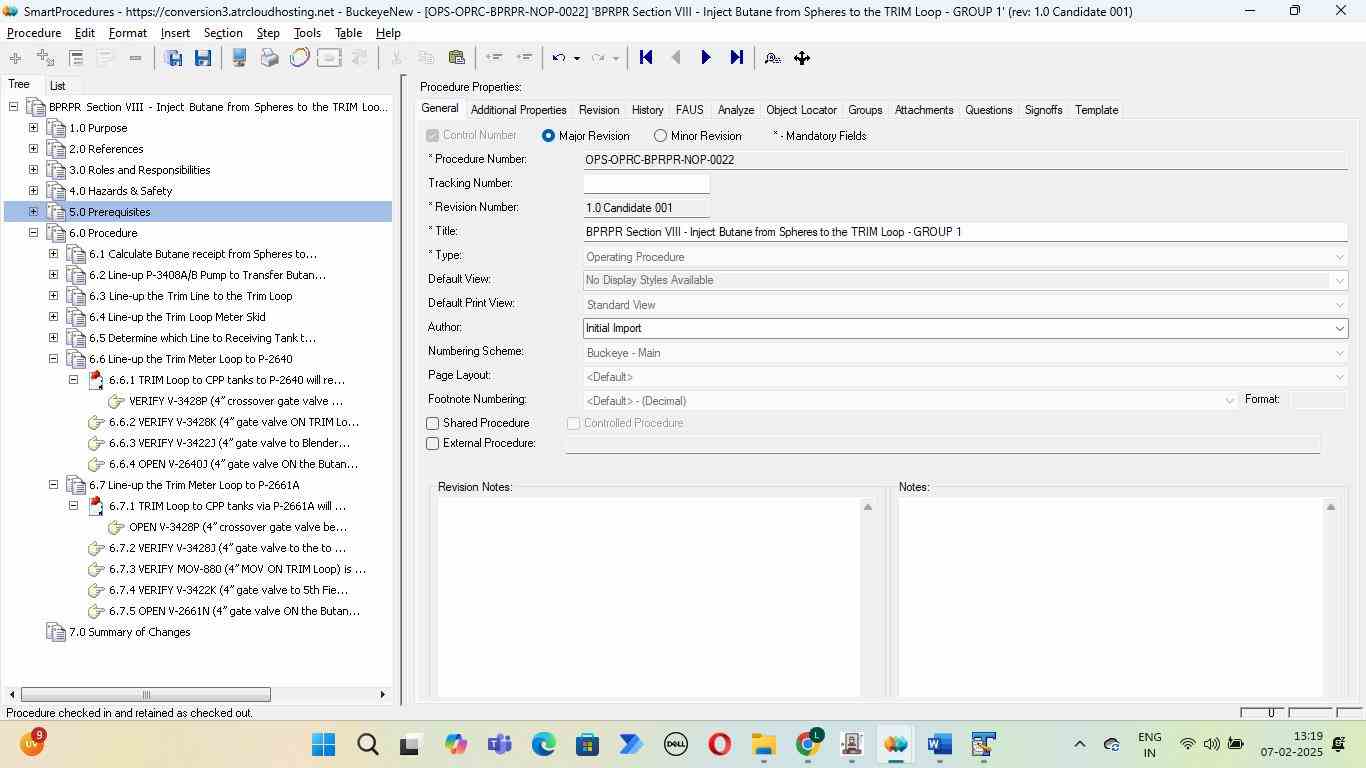Click step icon of 6.6.2 VERIFY V-3428K
Image resolution: width=1366 pixels, height=768 pixels.
point(96,422)
